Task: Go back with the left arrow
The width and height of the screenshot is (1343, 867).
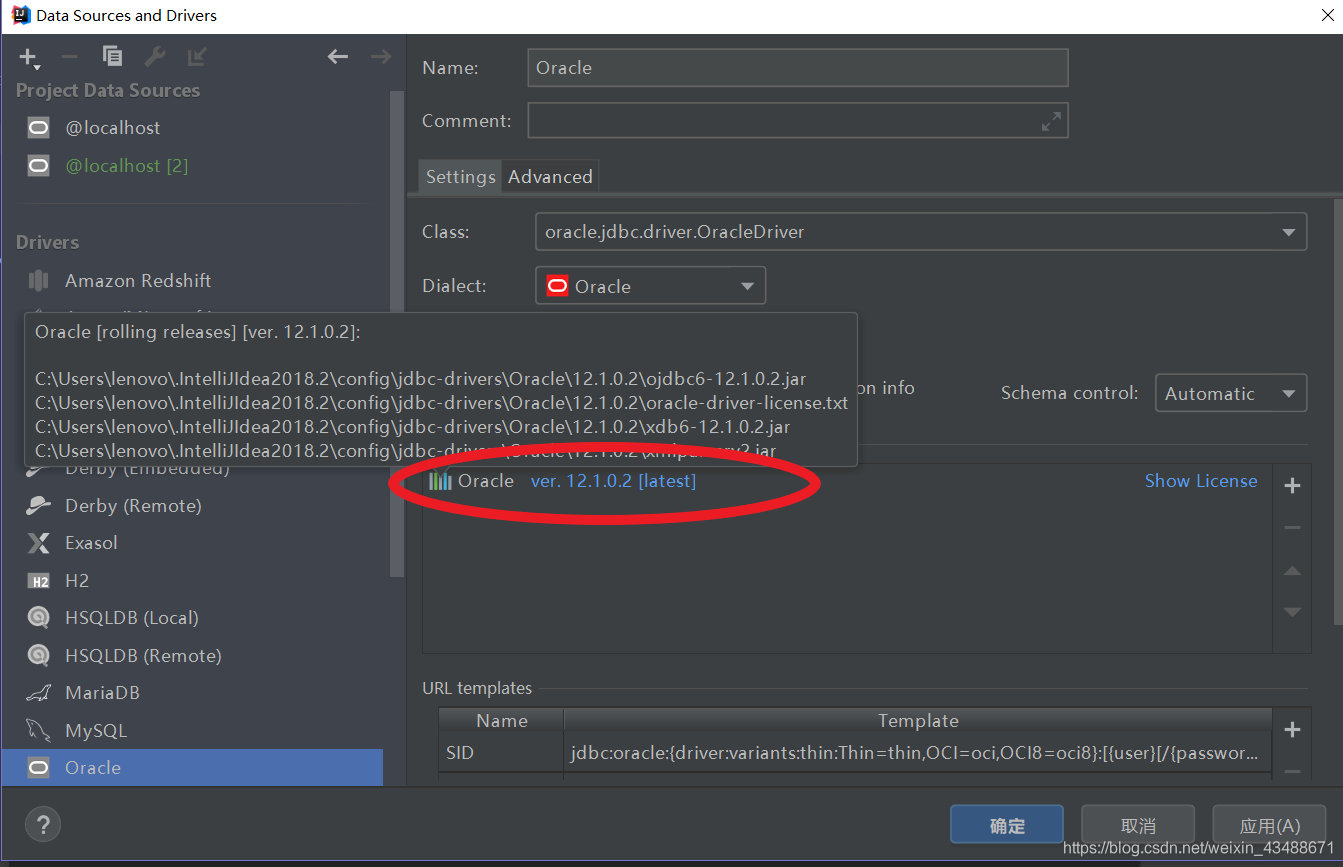Action: pyautogui.click(x=338, y=57)
